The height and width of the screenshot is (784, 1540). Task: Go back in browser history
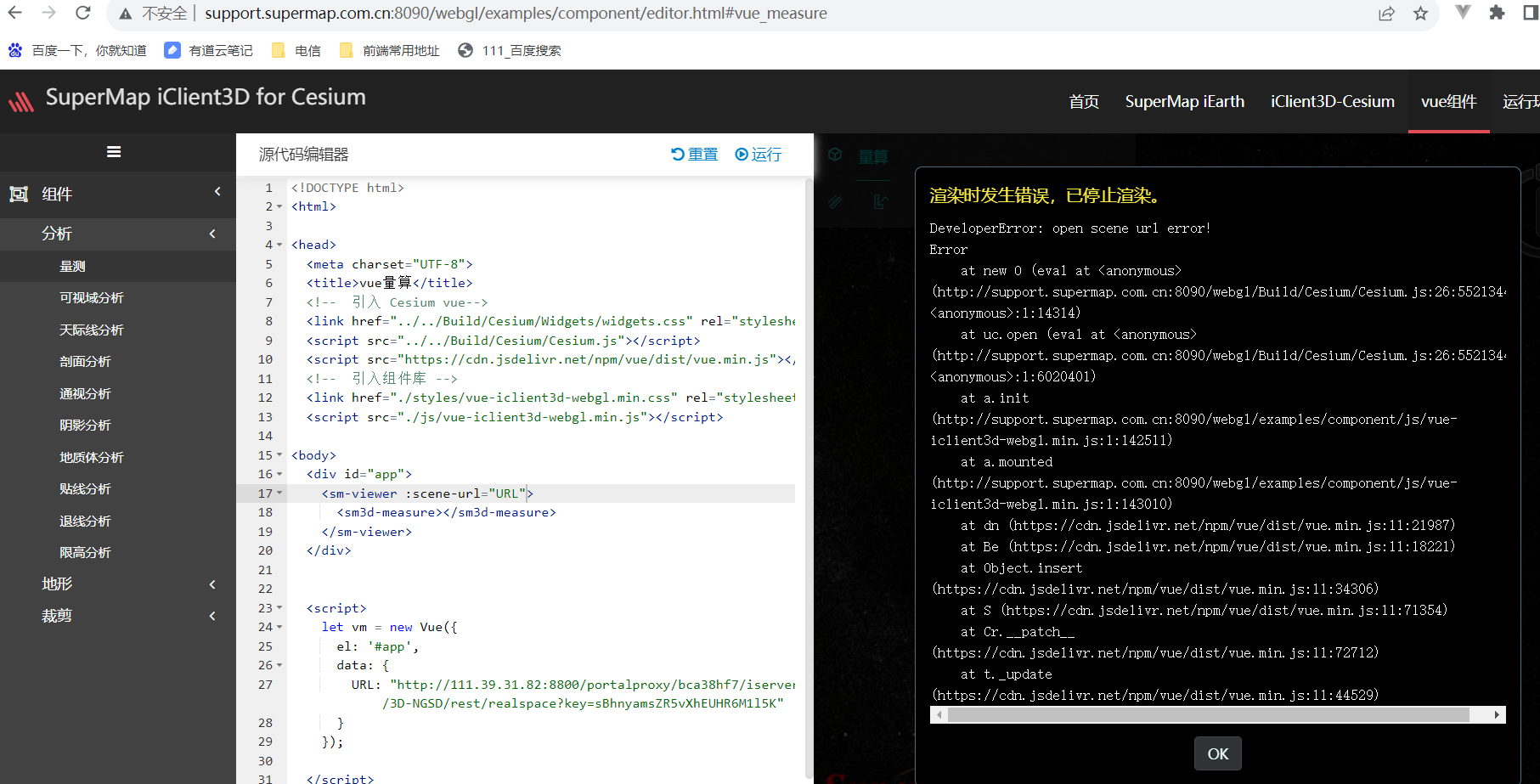tap(15, 13)
